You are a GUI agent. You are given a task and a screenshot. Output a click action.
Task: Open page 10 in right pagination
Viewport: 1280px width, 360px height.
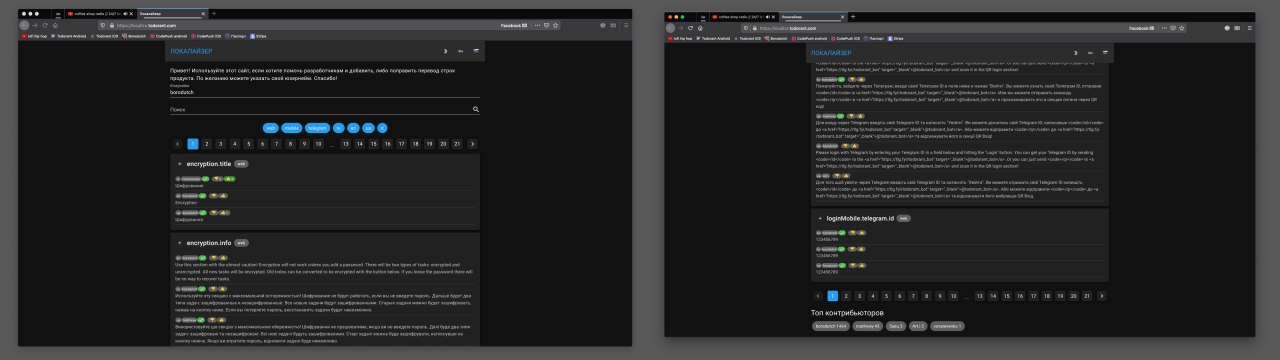[952, 296]
